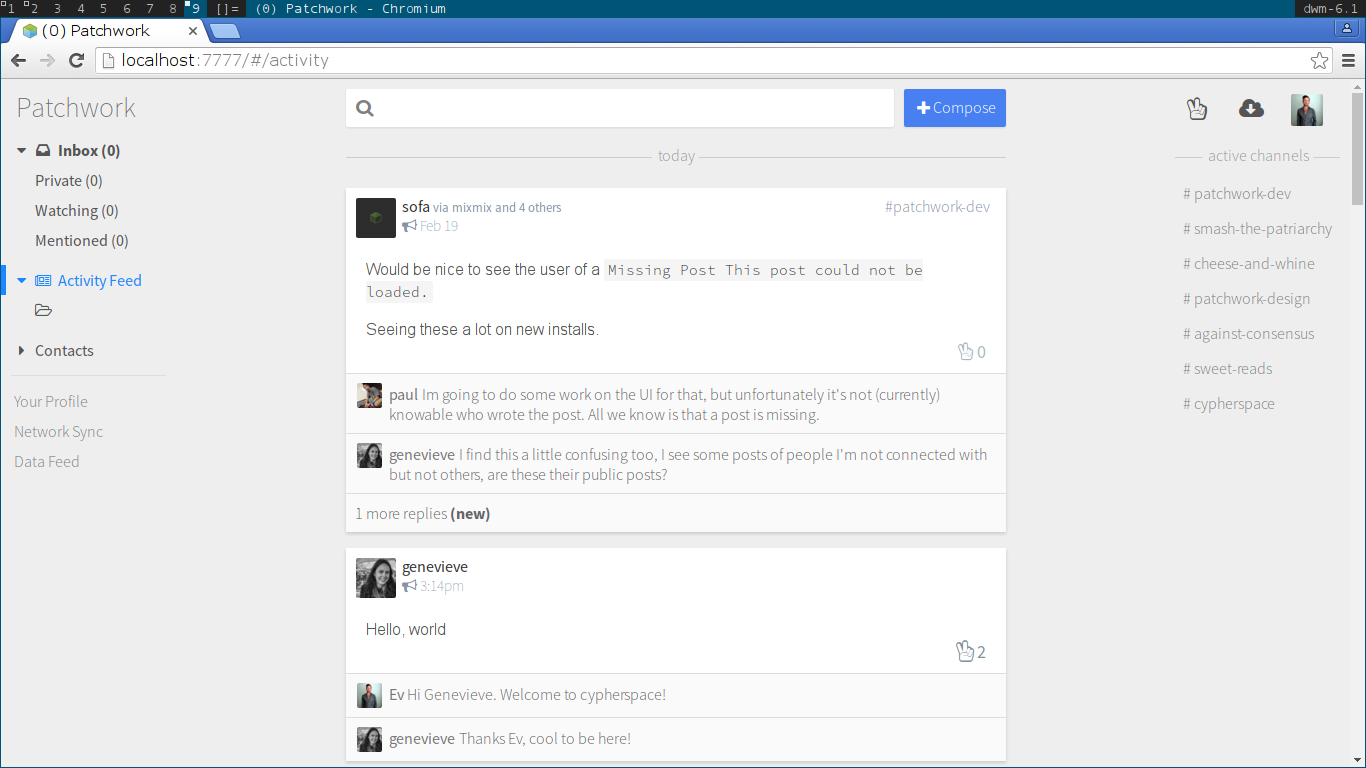The height and width of the screenshot is (768, 1366).
Task: Open #patchwork-dev tag on sofa's post
Action: (x=937, y=207)
